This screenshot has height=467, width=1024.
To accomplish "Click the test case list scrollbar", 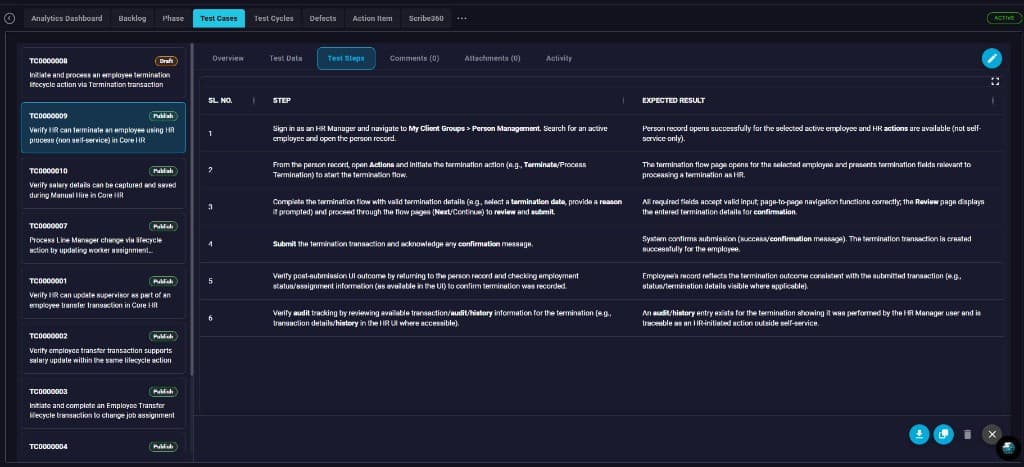I will (191, 209).
